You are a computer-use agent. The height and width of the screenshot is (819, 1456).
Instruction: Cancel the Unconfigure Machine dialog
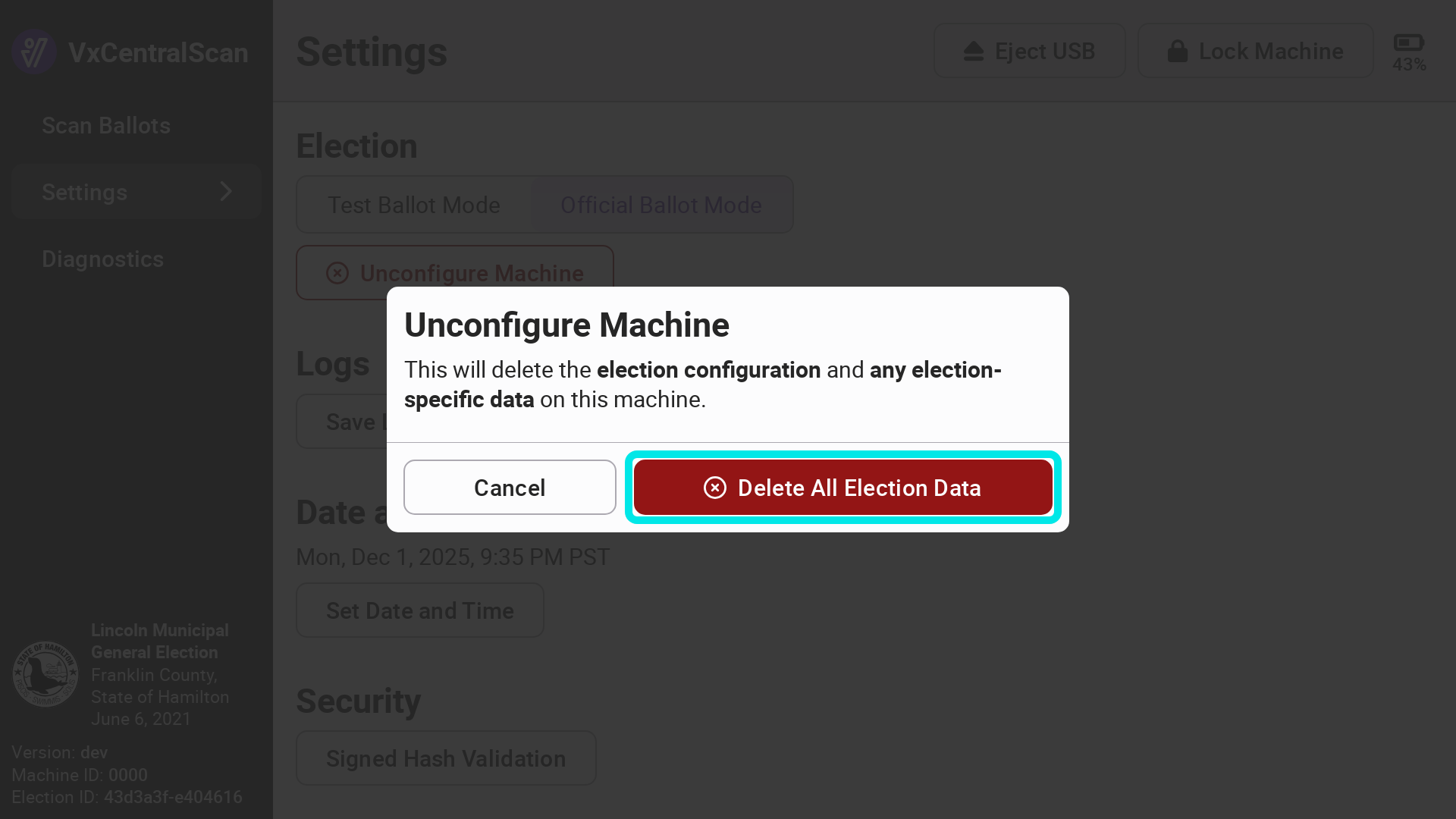point(510,488)
